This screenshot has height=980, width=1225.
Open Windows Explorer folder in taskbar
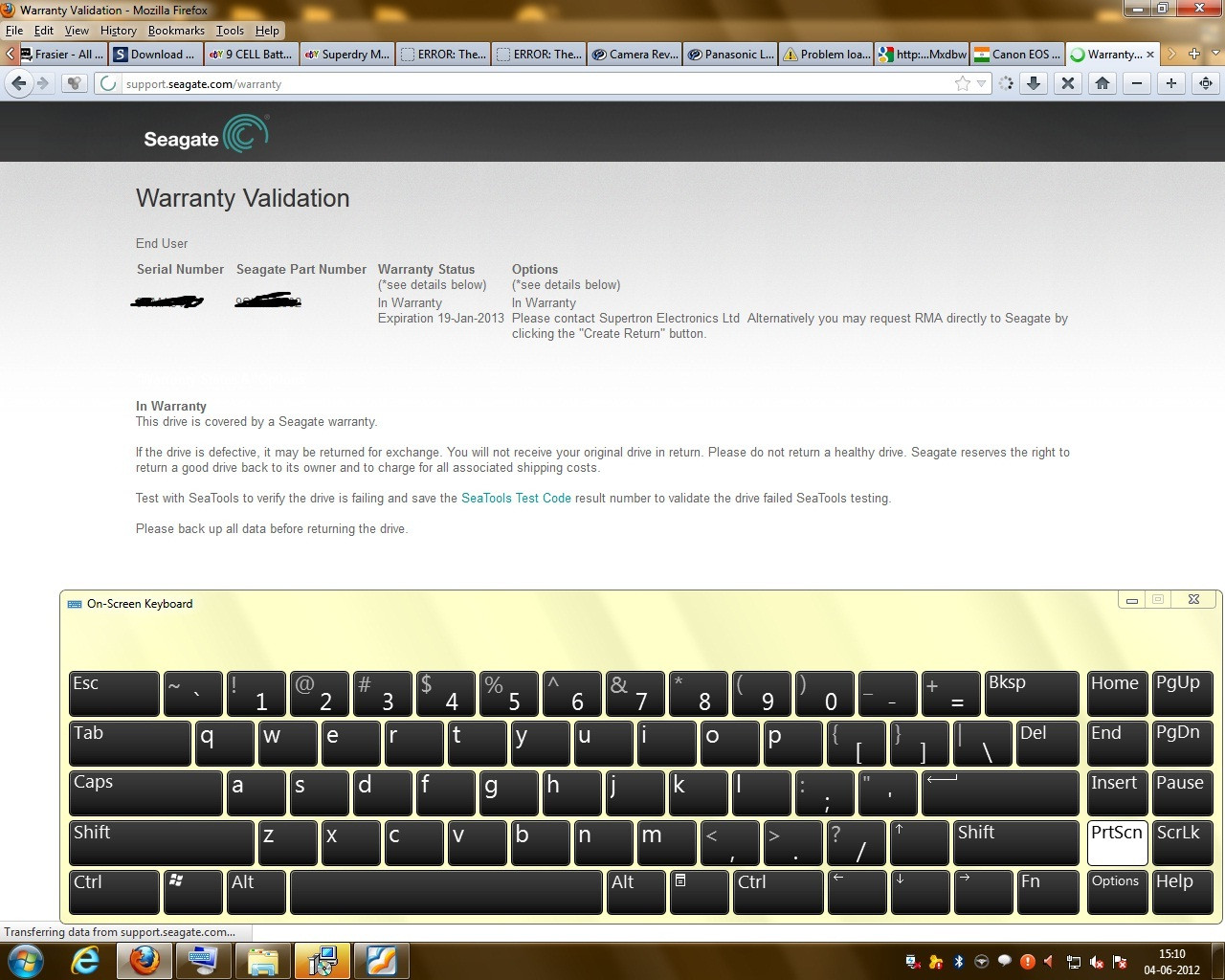tap(262, 960)
